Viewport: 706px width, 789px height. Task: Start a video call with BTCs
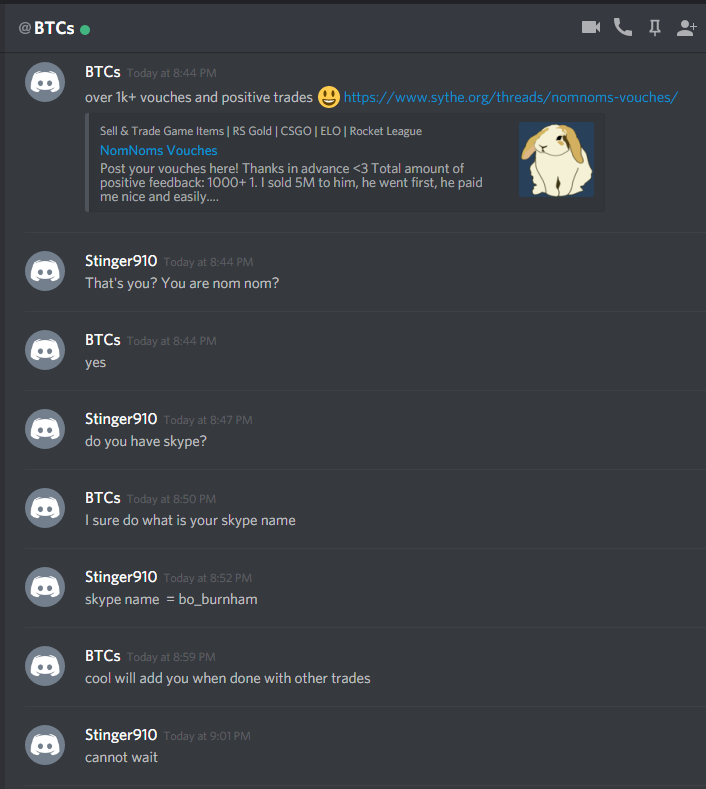pos(591,27)
